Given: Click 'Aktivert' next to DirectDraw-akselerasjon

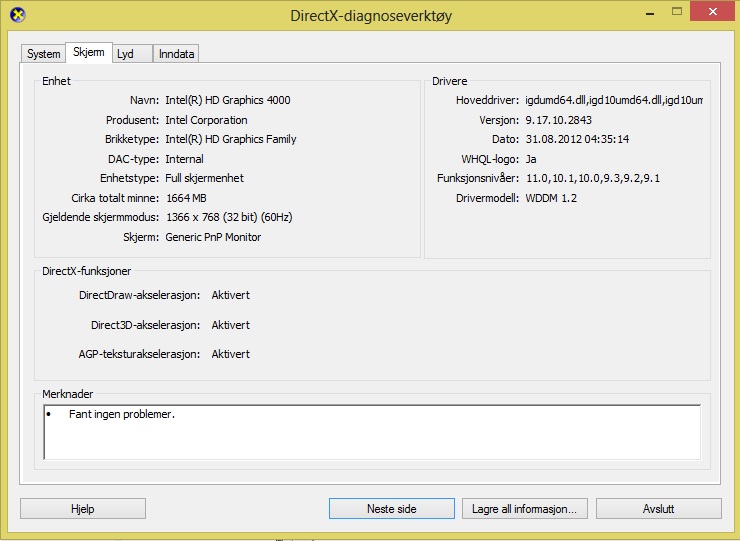Looking at the screenshot, I should coord(231,295).
